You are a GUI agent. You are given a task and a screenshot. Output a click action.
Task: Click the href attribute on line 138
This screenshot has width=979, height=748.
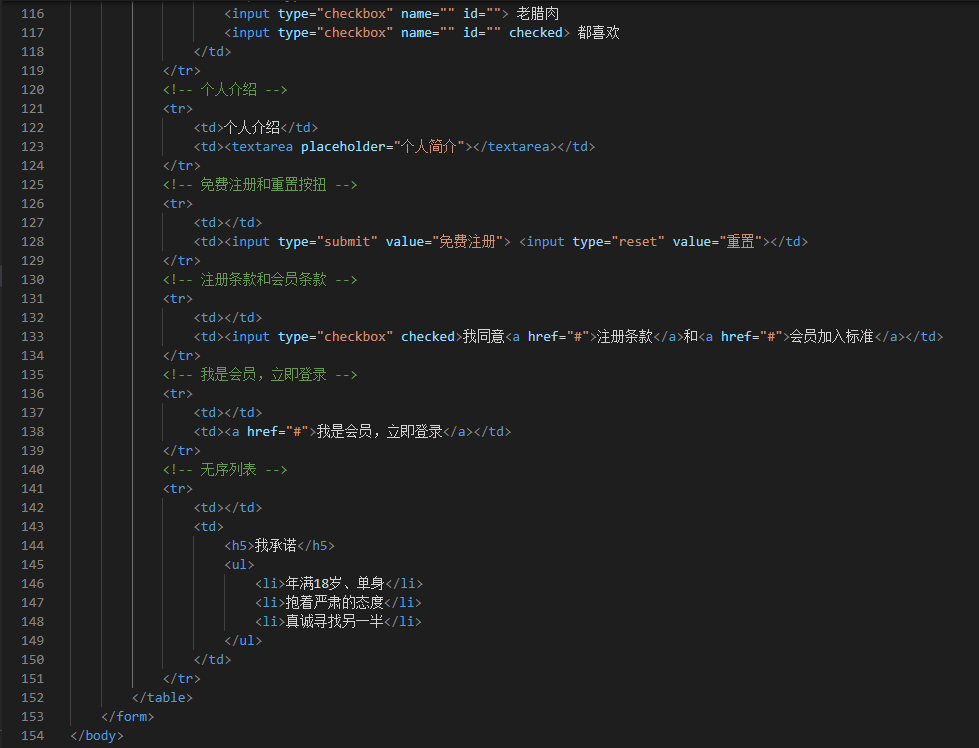pyautogui.click(x=262, y=431)
